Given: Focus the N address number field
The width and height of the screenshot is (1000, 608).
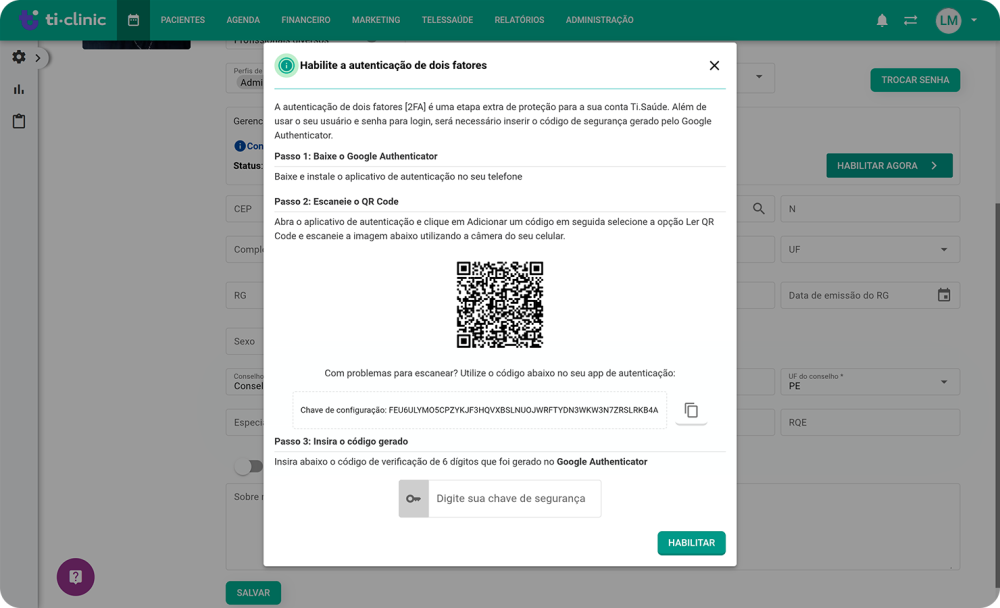Looking at the screenshot, I should tap(870, 209).
